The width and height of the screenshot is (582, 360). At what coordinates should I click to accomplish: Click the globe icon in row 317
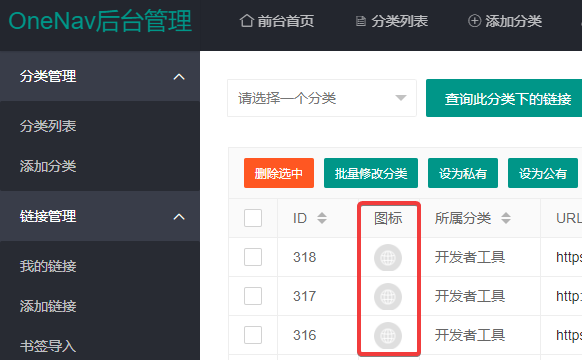tap(388, 296)
